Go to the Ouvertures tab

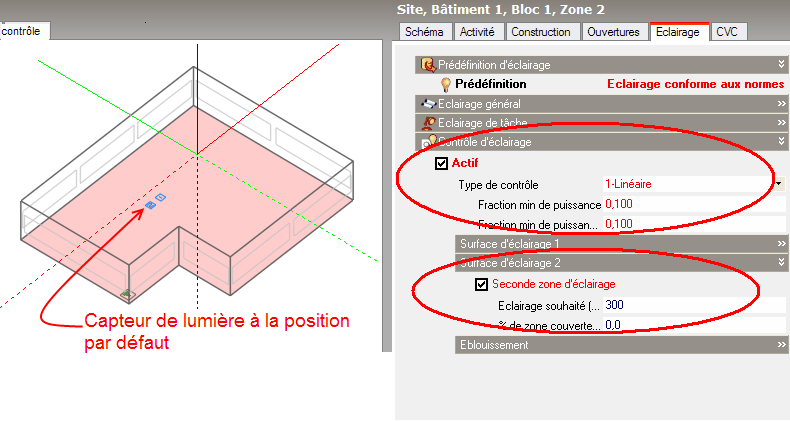pos(614,32)
